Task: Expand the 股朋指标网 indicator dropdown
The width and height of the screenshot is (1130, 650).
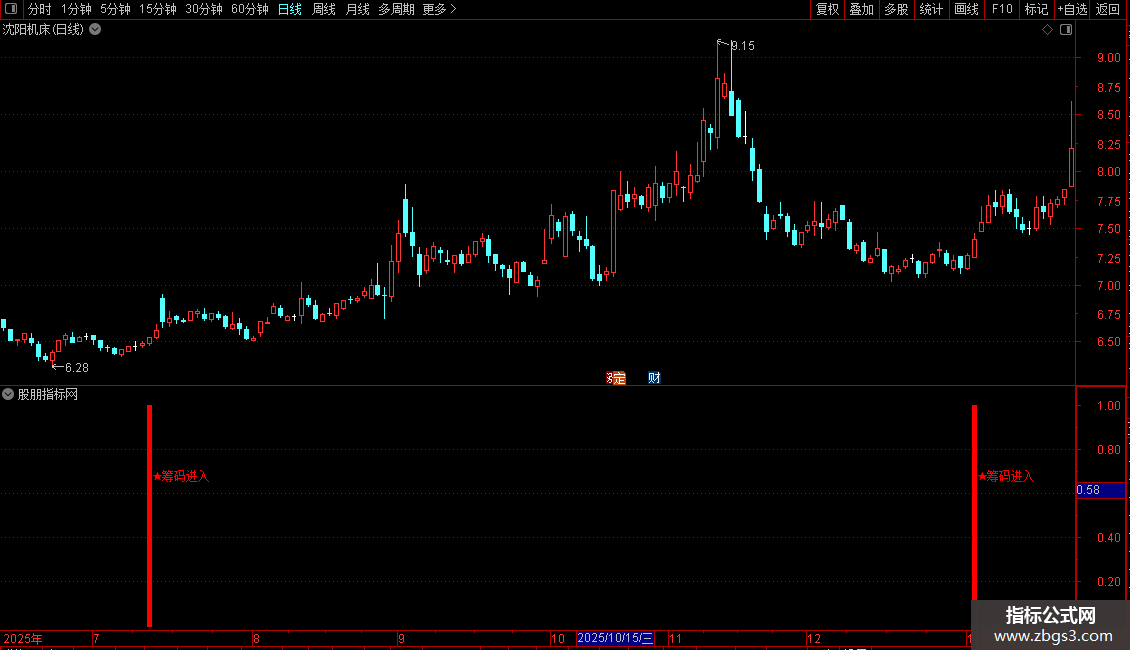Action: pyautogui.click(x=8, y=394)
